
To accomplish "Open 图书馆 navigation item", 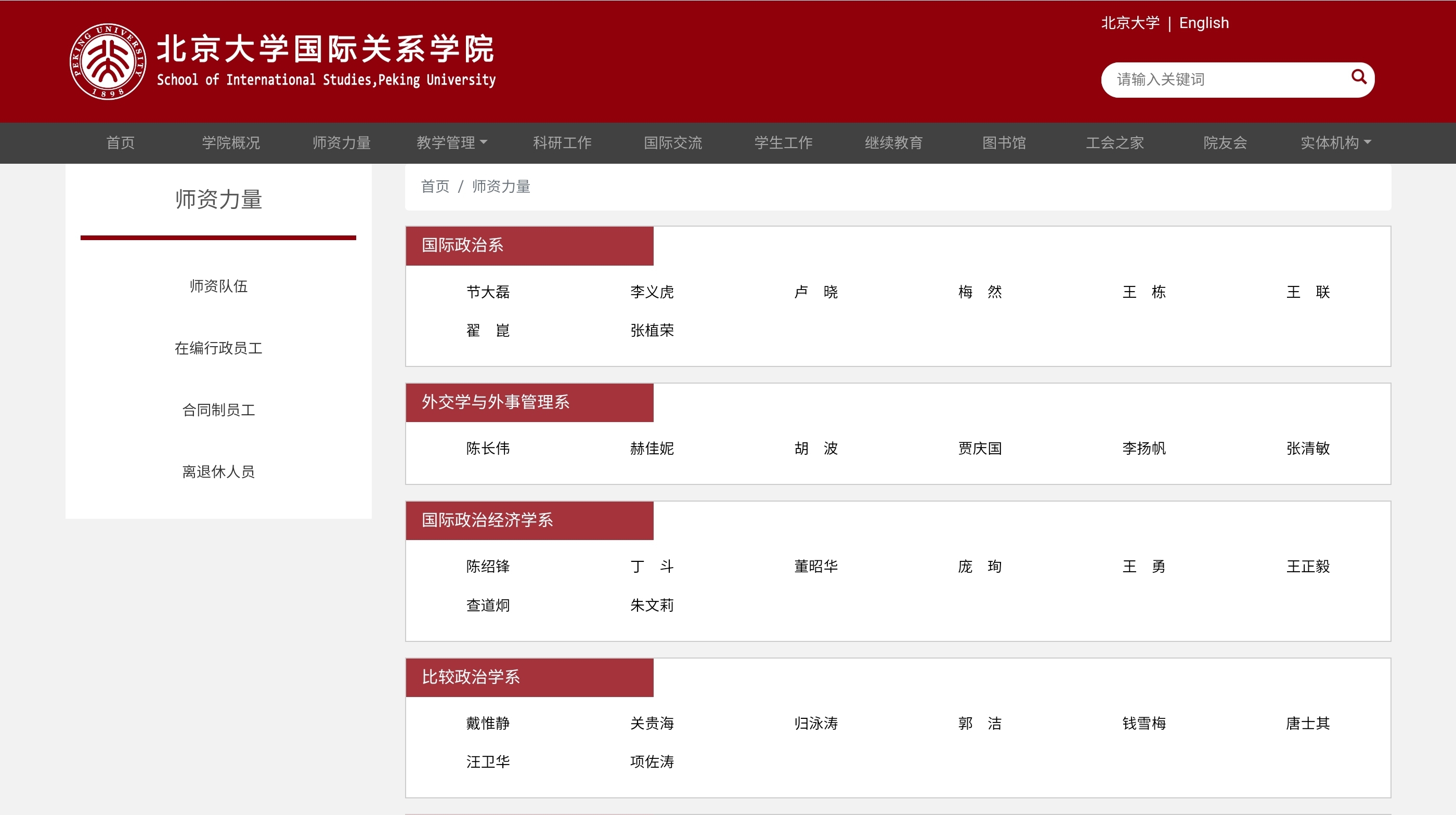I will point(1004,142).
